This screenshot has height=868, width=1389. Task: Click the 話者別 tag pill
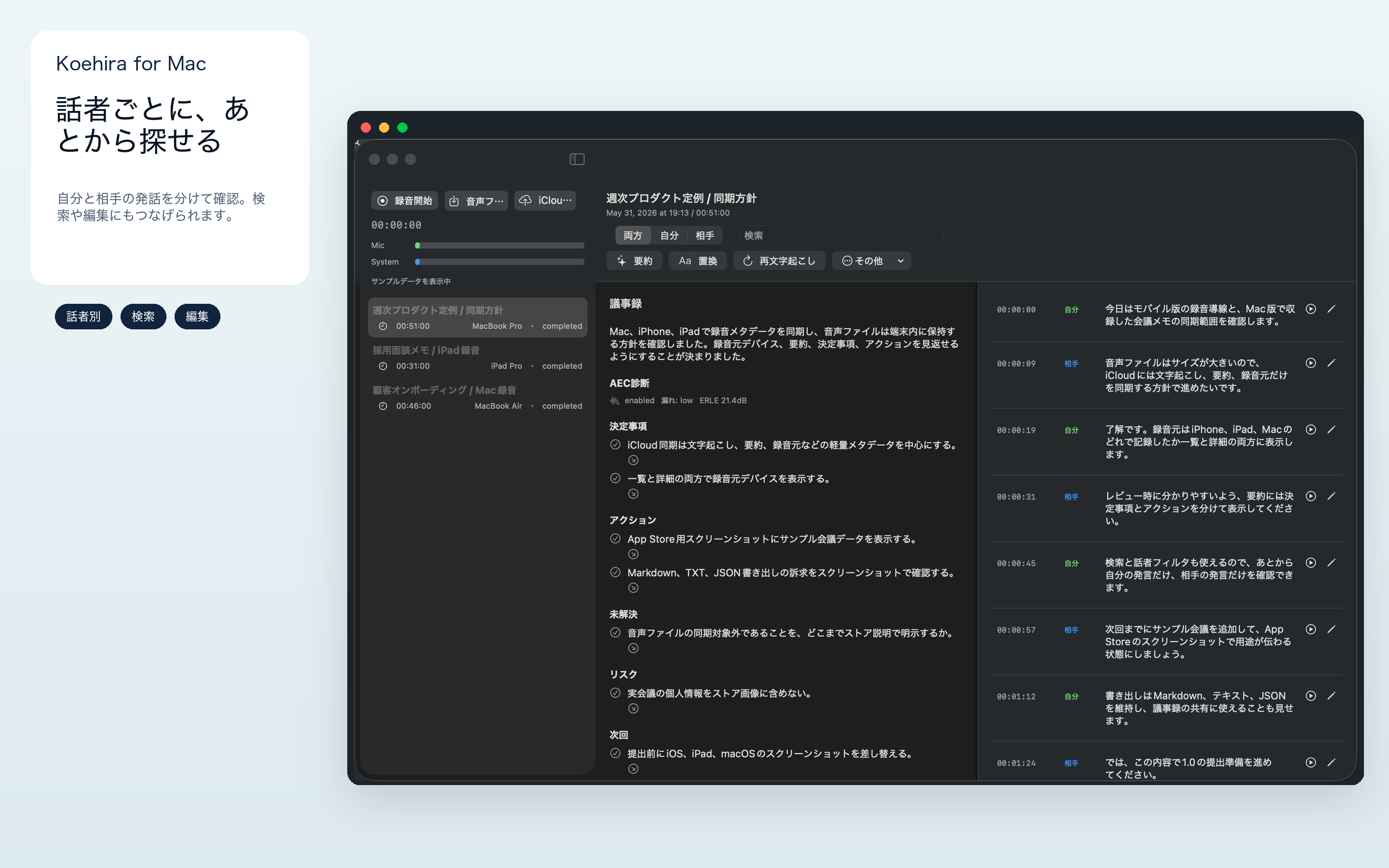point(83,316)
